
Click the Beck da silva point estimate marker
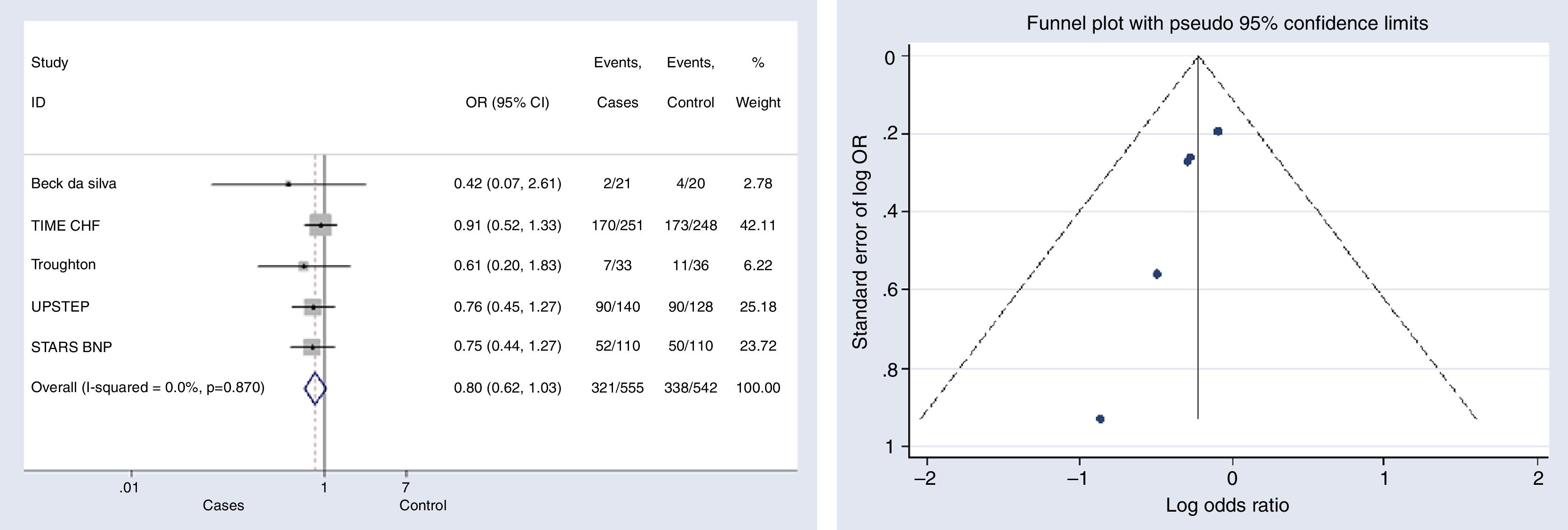pyautogui.click(x=288, y=184)
